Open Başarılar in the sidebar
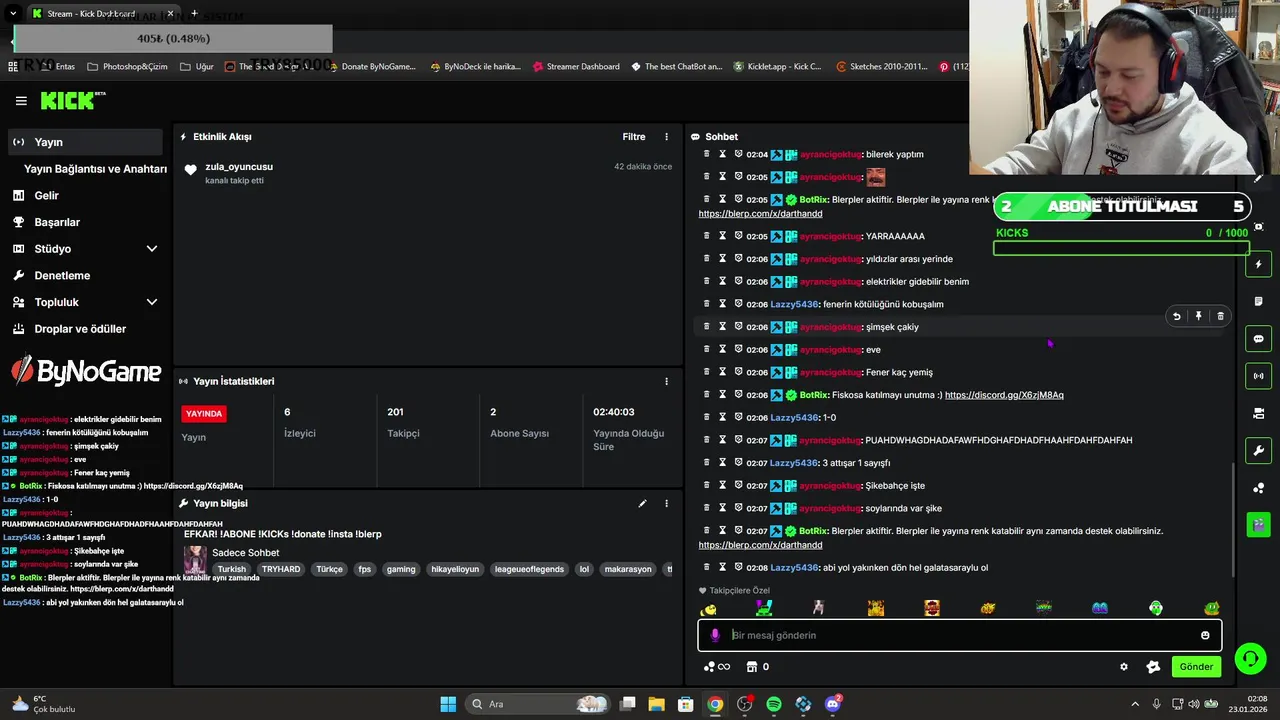 (56, 222)
